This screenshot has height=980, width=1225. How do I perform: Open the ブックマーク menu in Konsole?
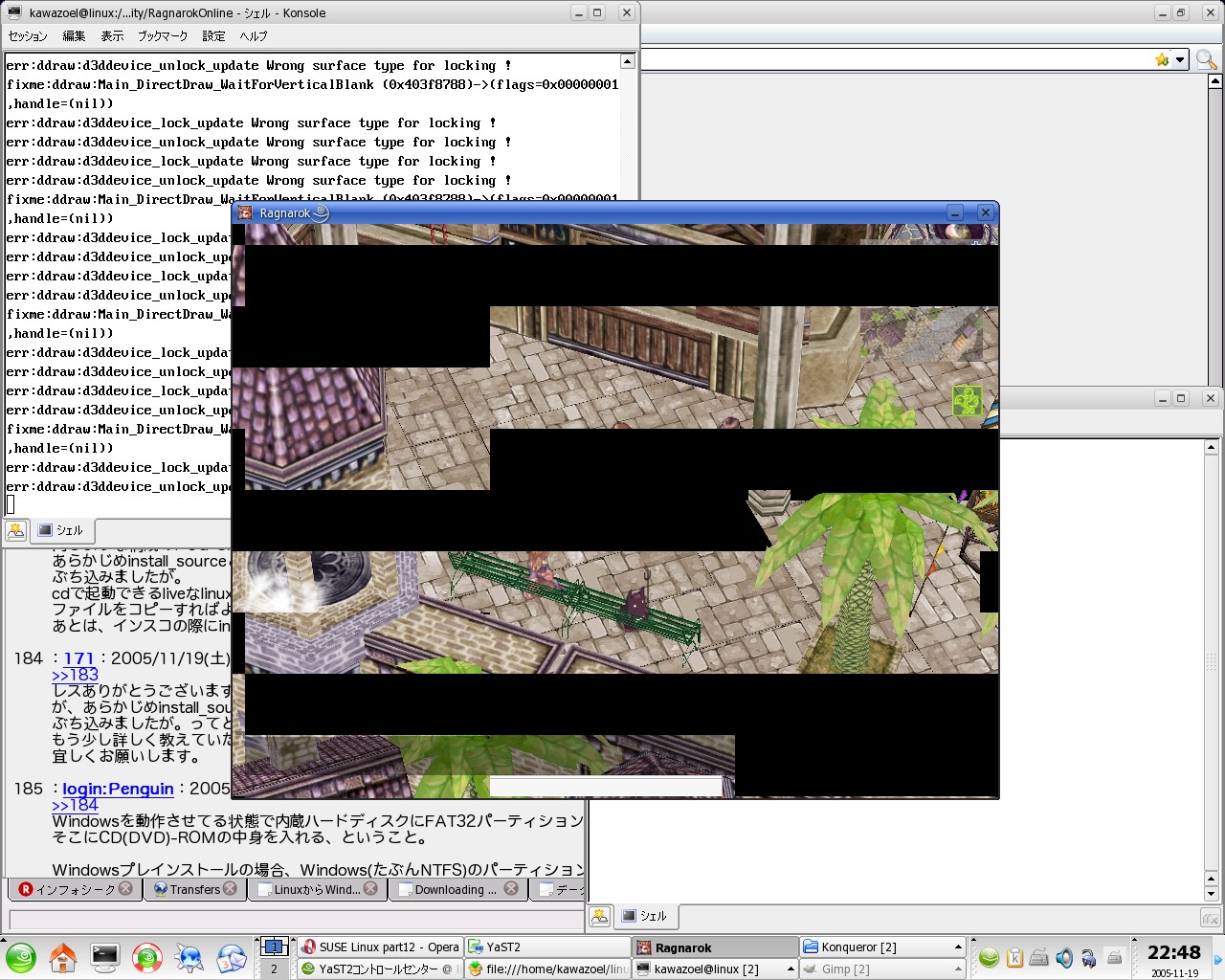(162, 36)
